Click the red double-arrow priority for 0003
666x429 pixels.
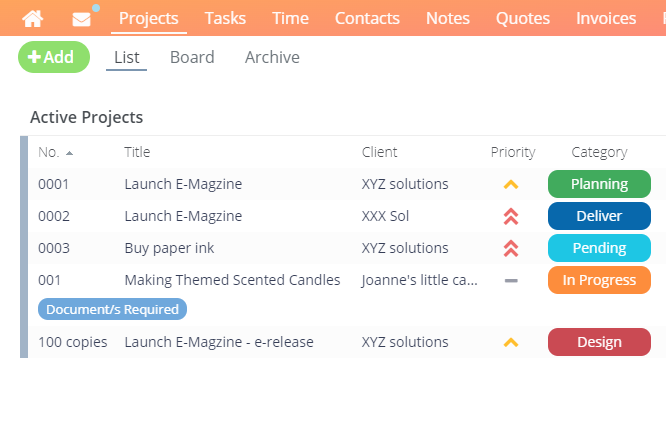(511, 248)
